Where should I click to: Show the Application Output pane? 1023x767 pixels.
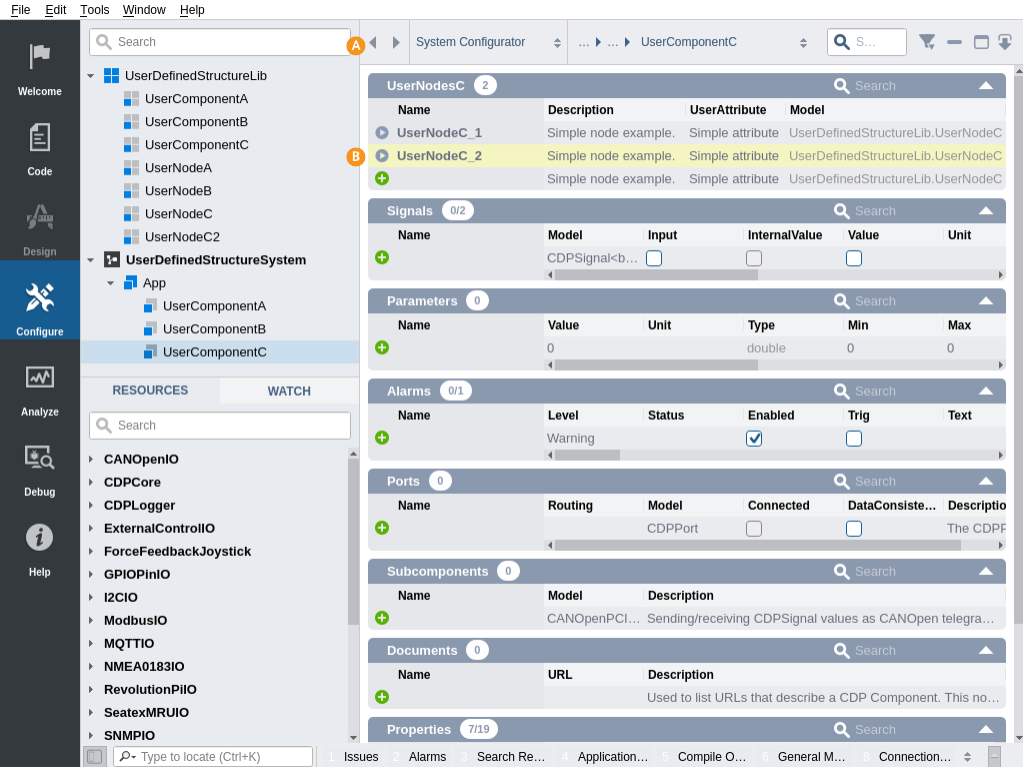[x=605, y=757]
